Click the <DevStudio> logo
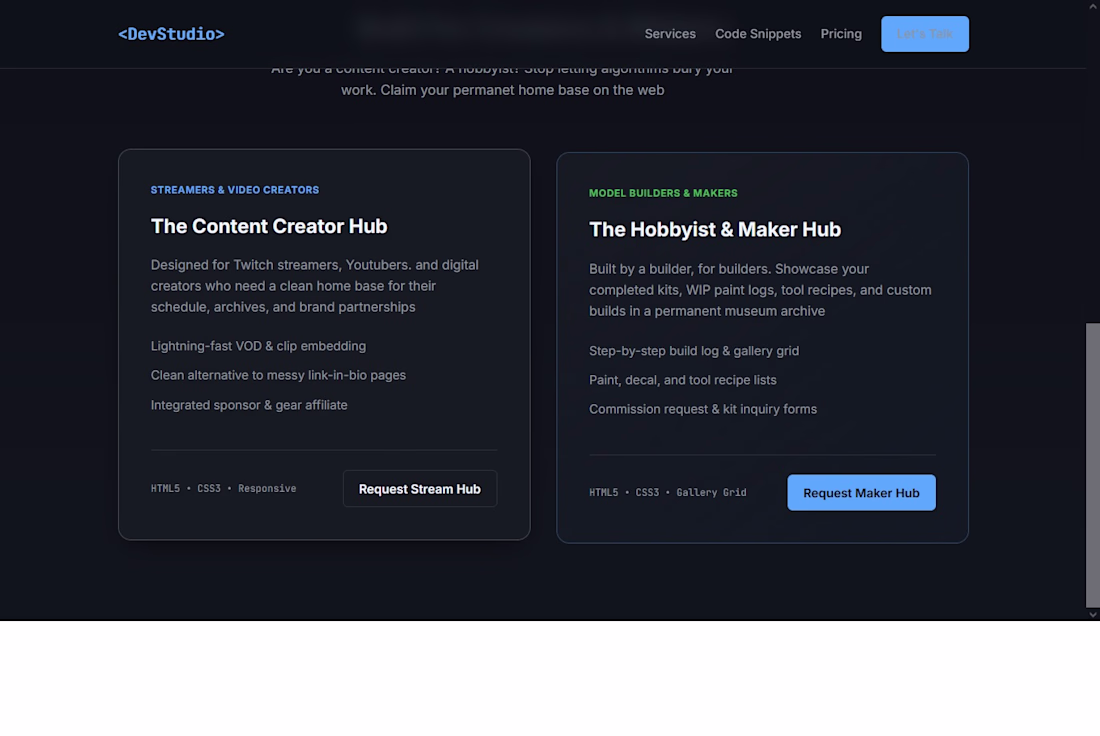The height and width of the screenshot is (736, 1100). click(x=171, y=34)
